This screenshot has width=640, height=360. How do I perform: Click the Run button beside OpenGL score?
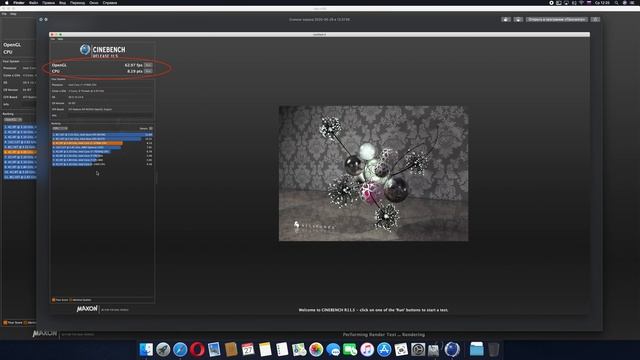[x=148, y=65]
